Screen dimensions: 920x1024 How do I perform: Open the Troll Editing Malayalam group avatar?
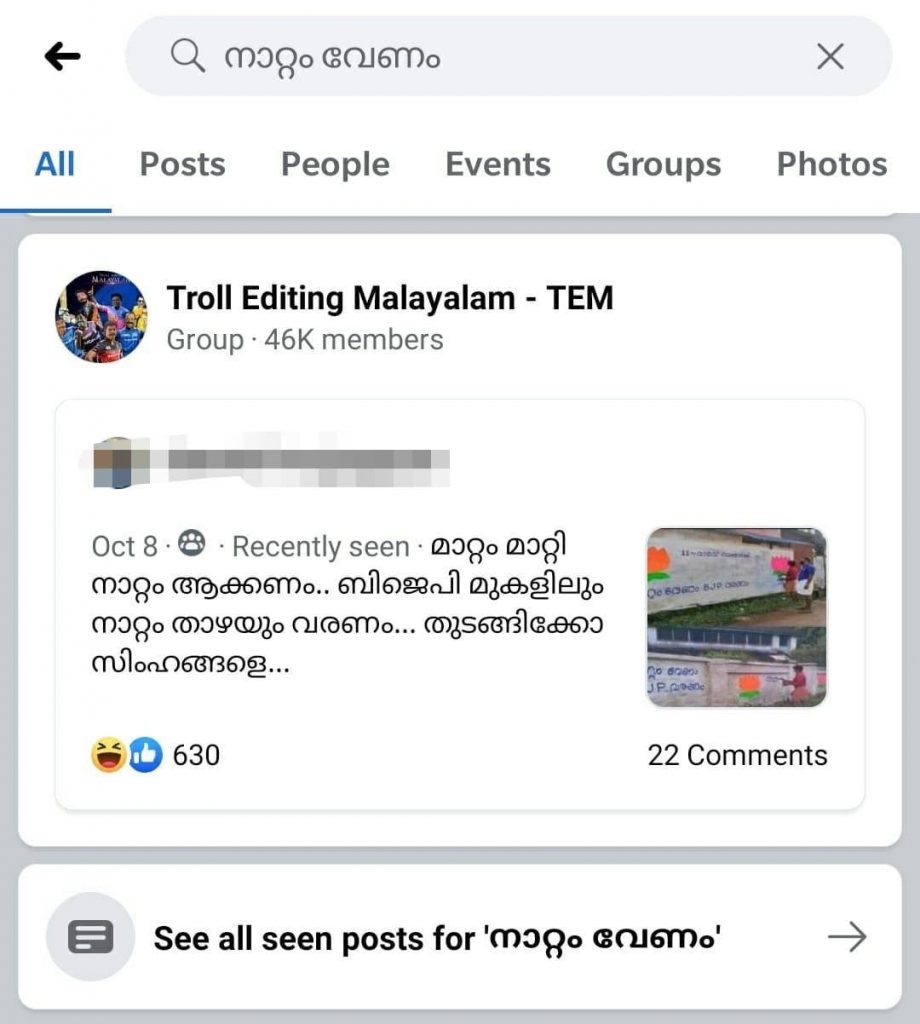point(101,316)
